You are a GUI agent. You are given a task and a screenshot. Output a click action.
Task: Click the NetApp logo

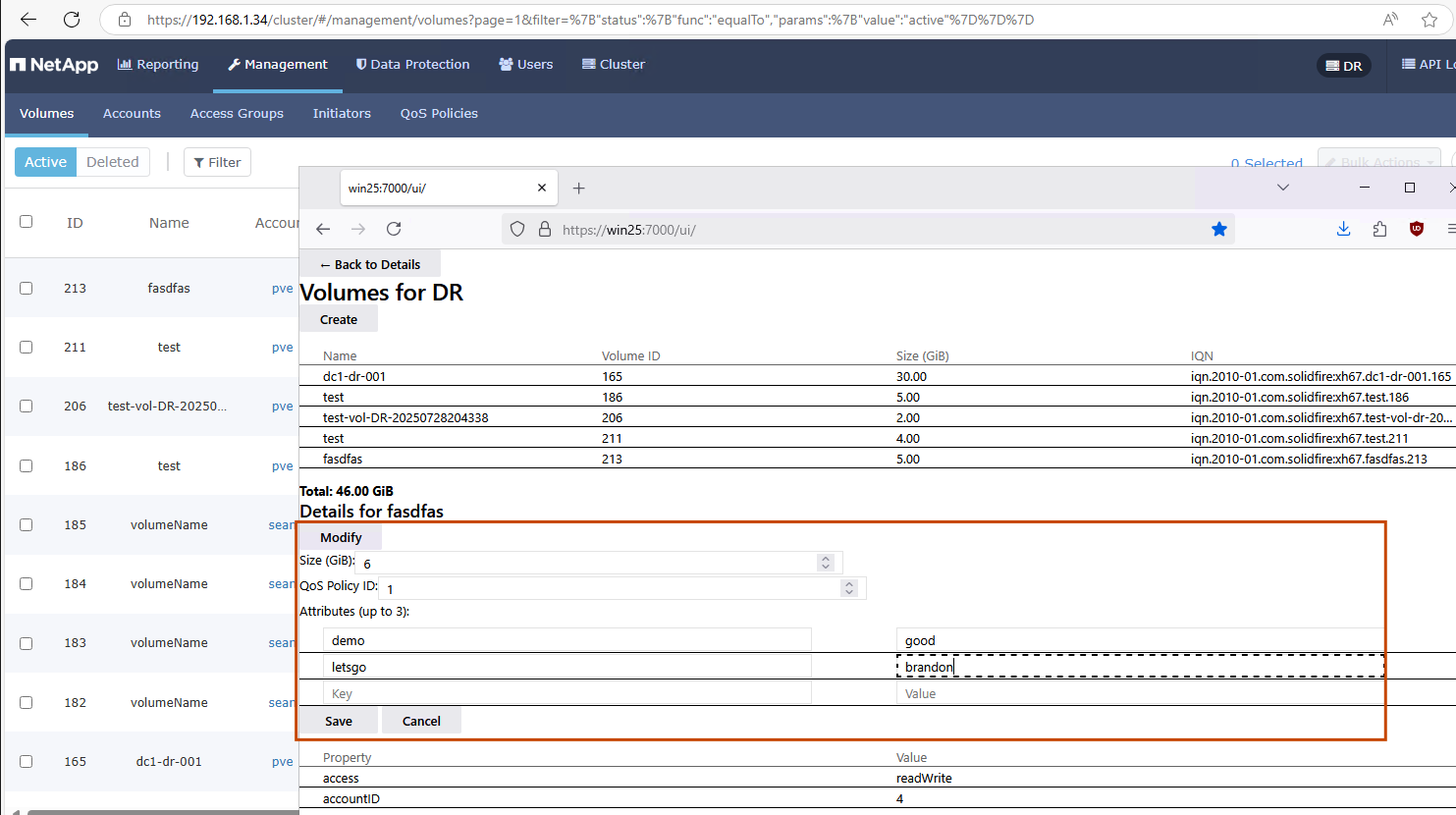tap(54, 65)
